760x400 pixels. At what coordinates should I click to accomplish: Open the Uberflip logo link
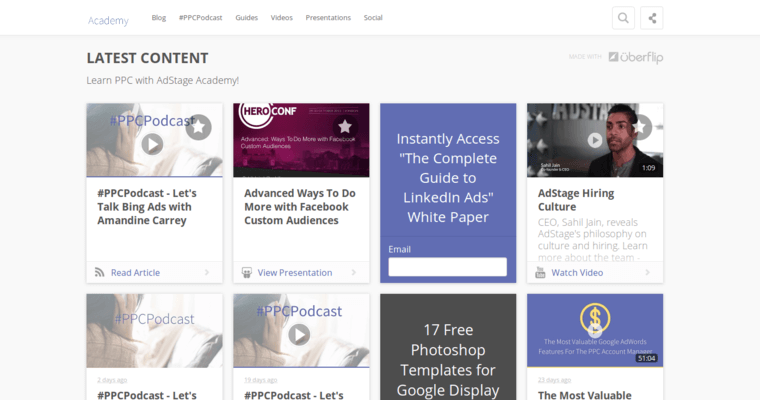[635, 57]
